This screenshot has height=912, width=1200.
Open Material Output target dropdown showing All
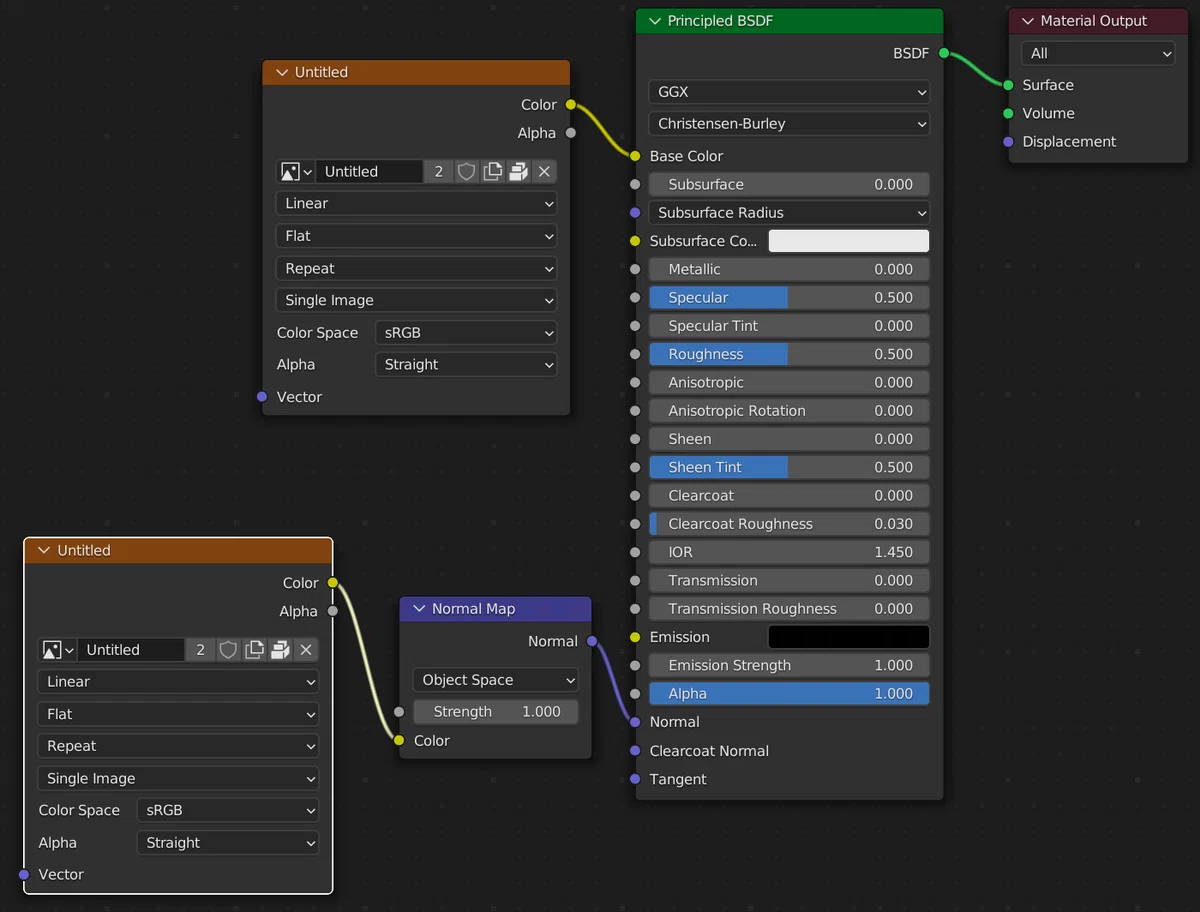1098,54
